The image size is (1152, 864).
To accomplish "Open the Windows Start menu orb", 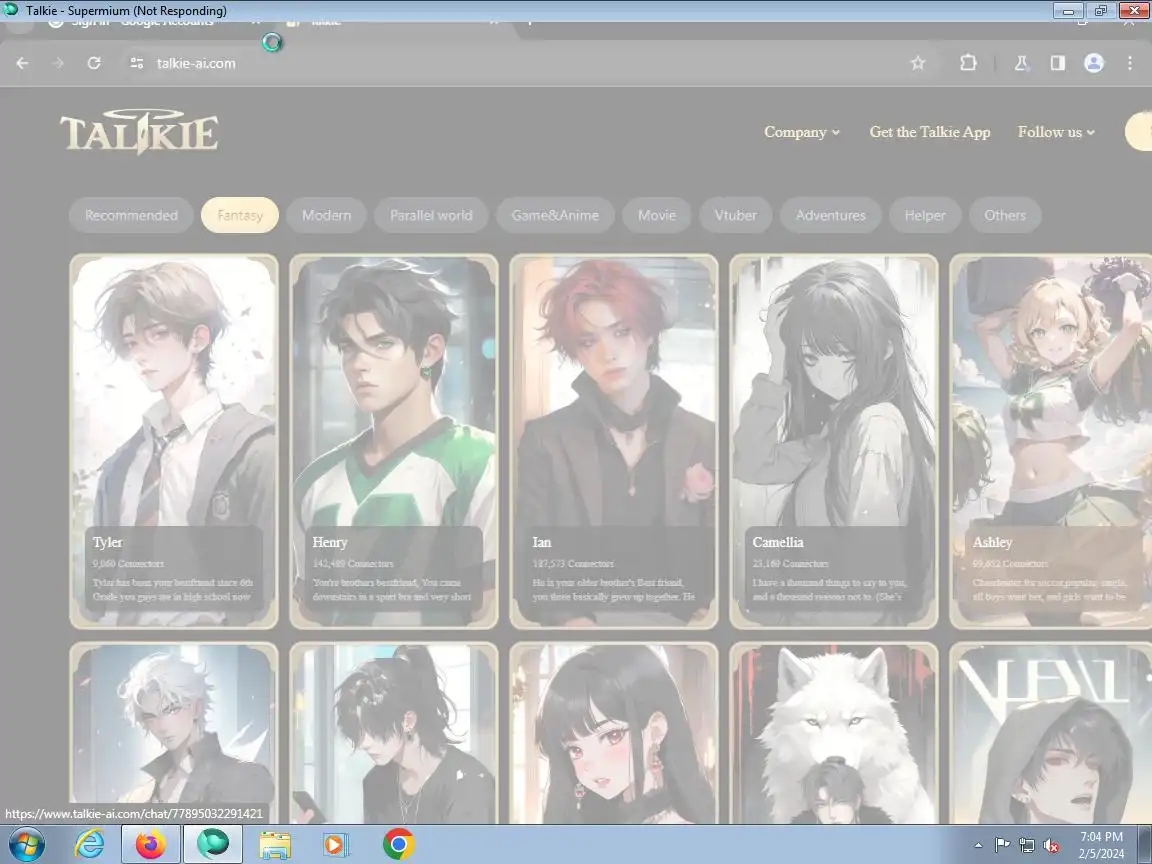I will 26,845.
